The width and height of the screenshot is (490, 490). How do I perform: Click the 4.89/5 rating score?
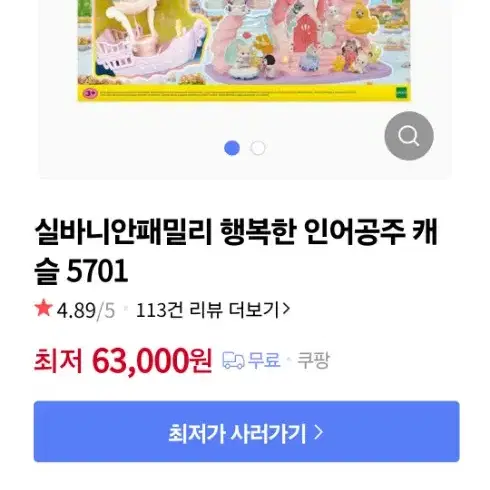(x=86, y=310)
